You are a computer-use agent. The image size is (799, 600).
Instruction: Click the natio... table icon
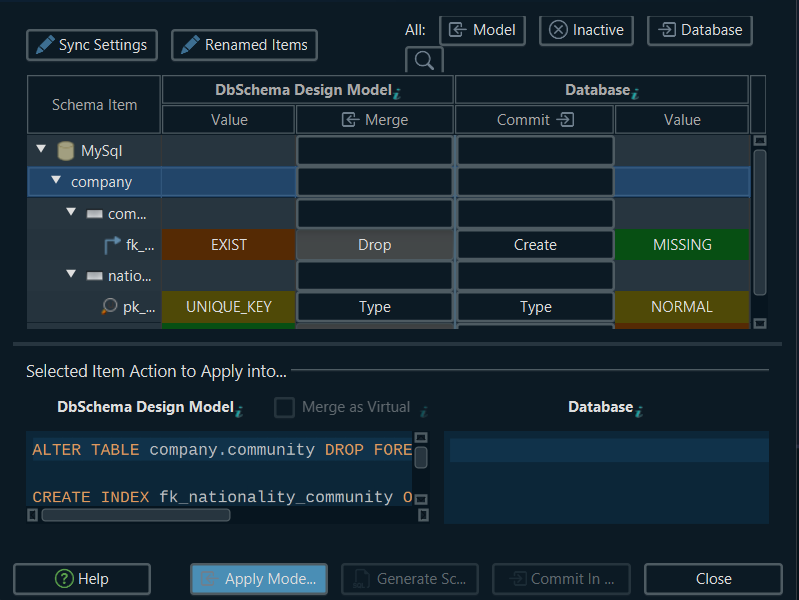94,276
